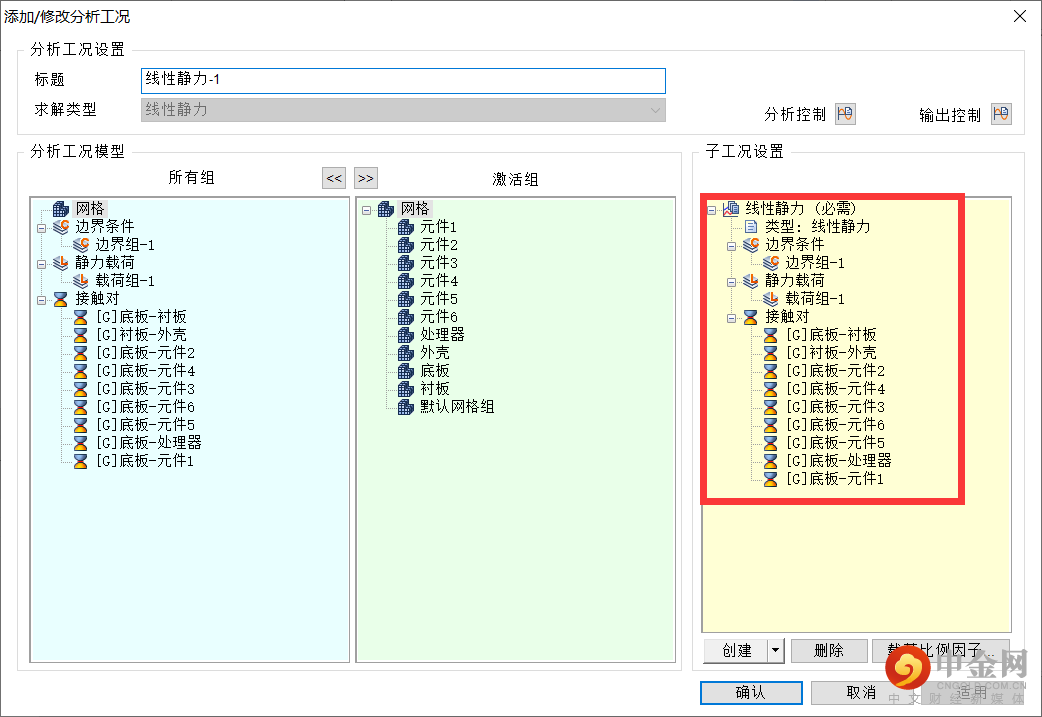The image size is (1042, 717).
Task: Click the >> move-to-active-groups button
Action: click(365, 178)
